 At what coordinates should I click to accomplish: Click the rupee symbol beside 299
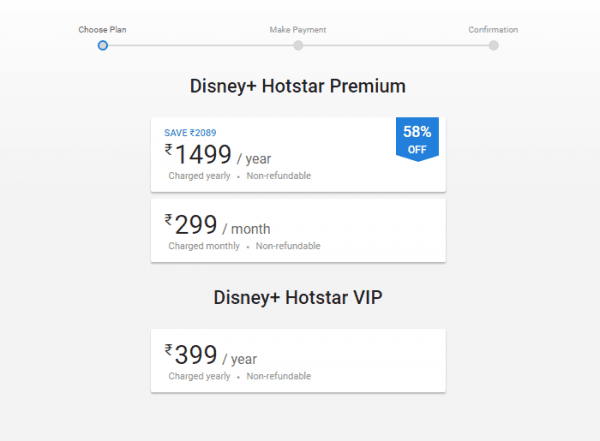169,222
